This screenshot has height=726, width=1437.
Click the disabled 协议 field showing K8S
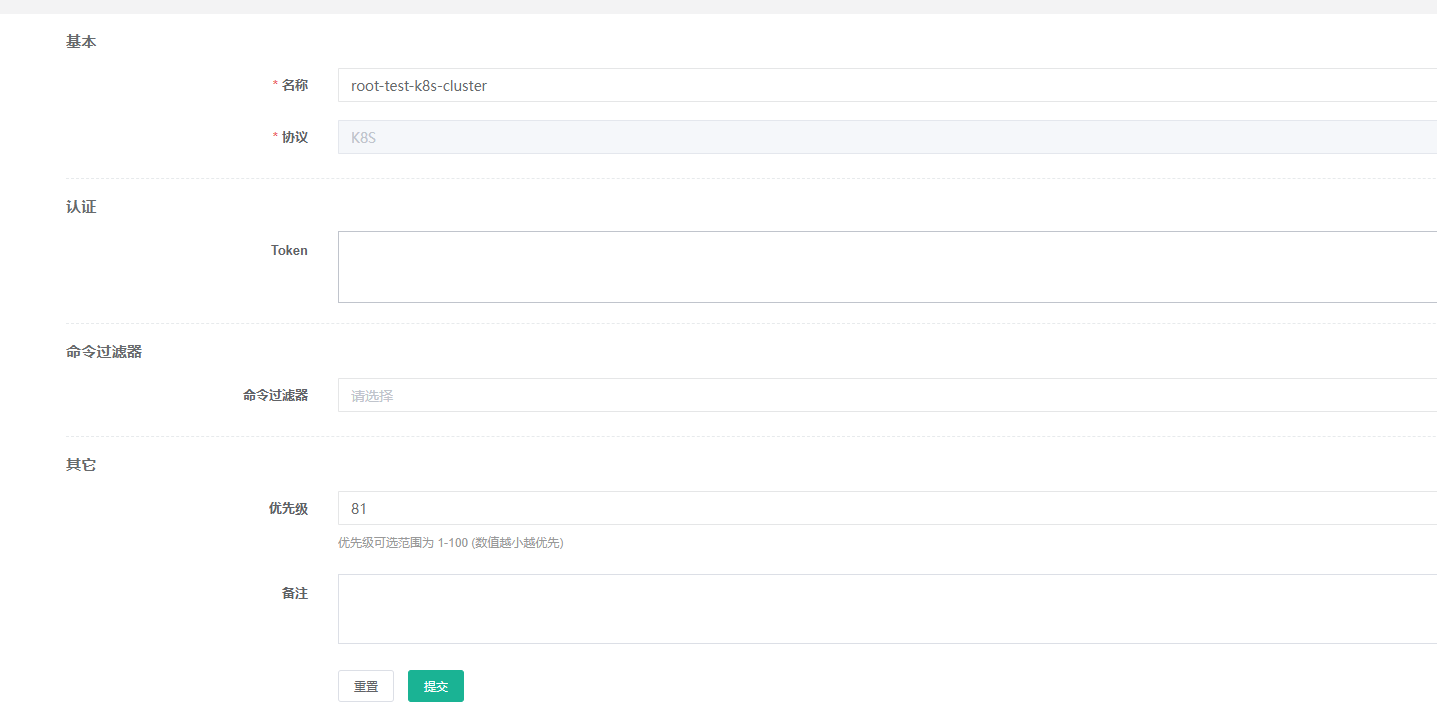887,137
